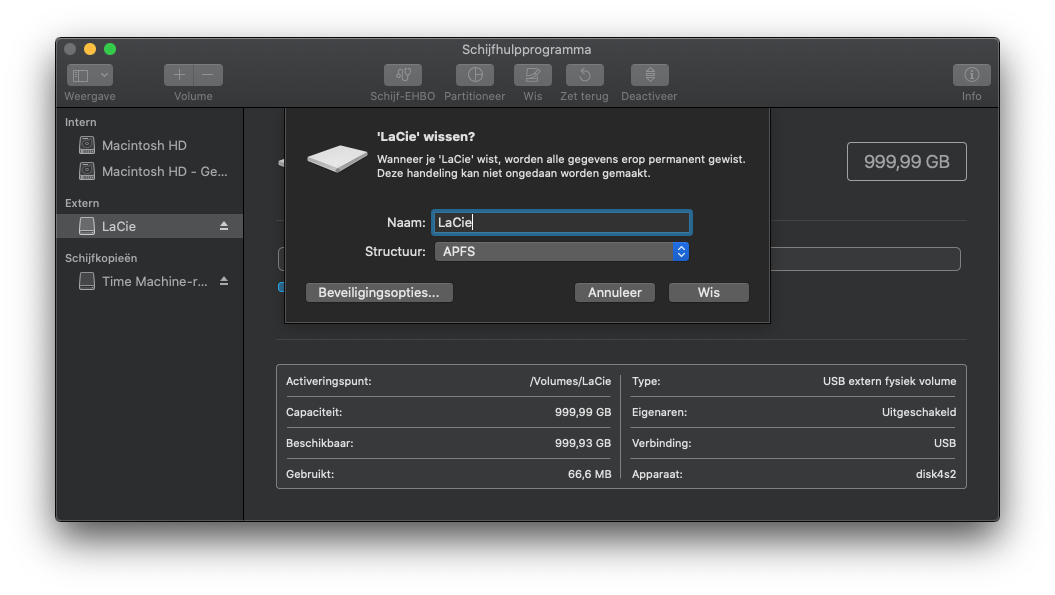This screenshot has width=1055, height=595.
Task: Zoom window with the green button
Action: click(110, 49)
